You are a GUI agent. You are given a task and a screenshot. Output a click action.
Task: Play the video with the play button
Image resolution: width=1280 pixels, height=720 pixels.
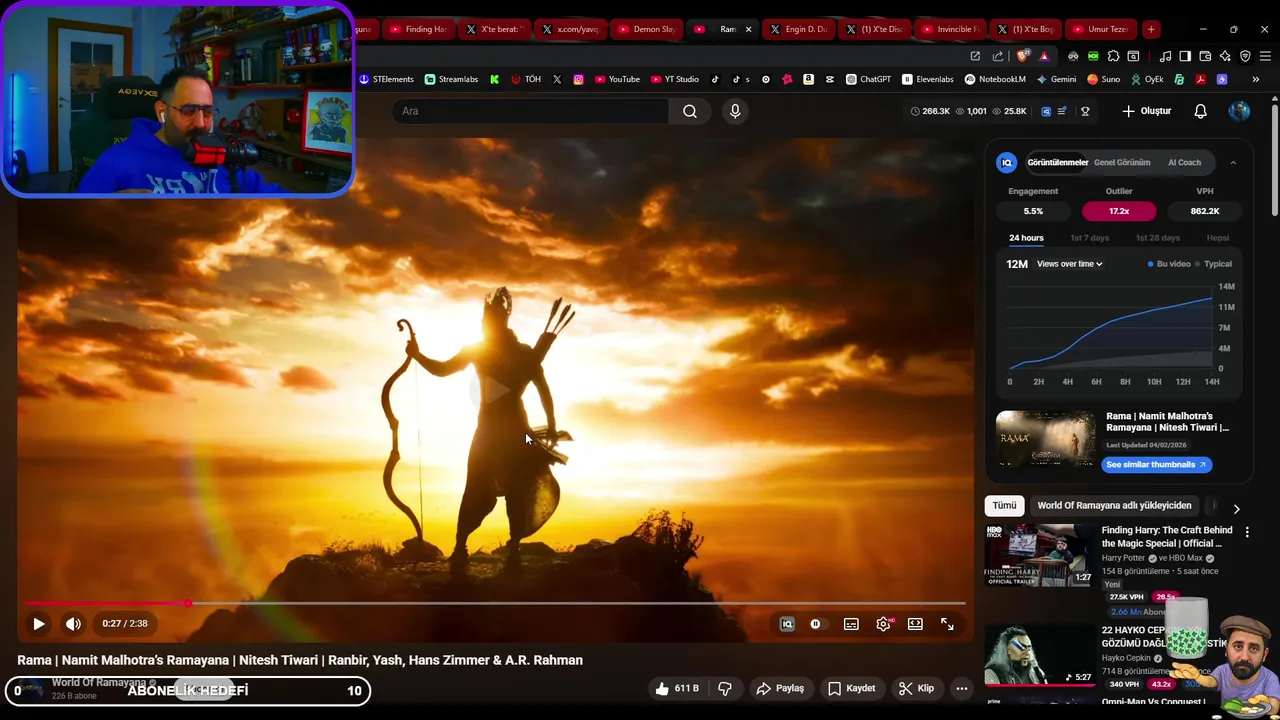click(38, 624)
